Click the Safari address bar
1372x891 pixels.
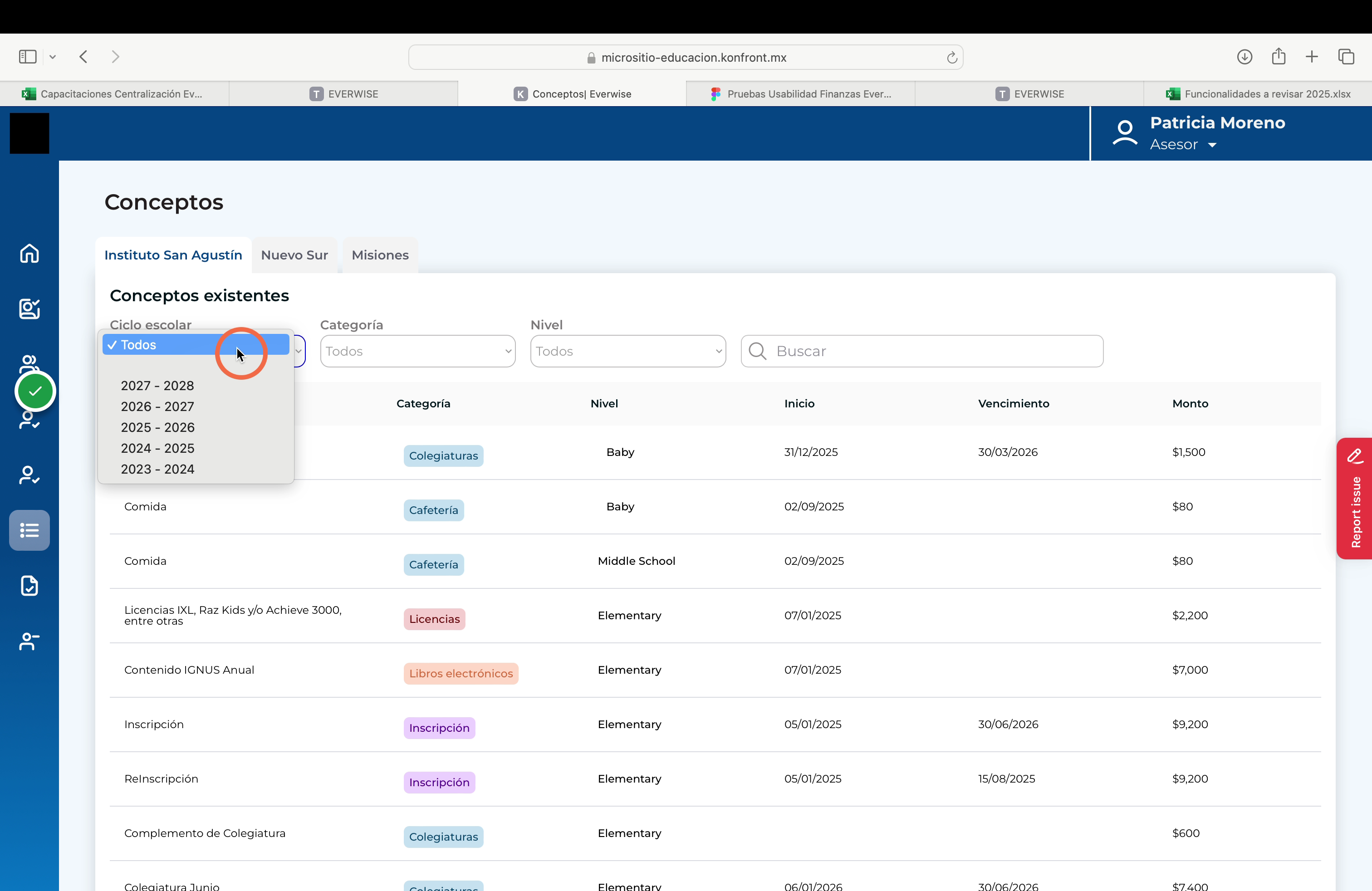[x=686, y=57]
